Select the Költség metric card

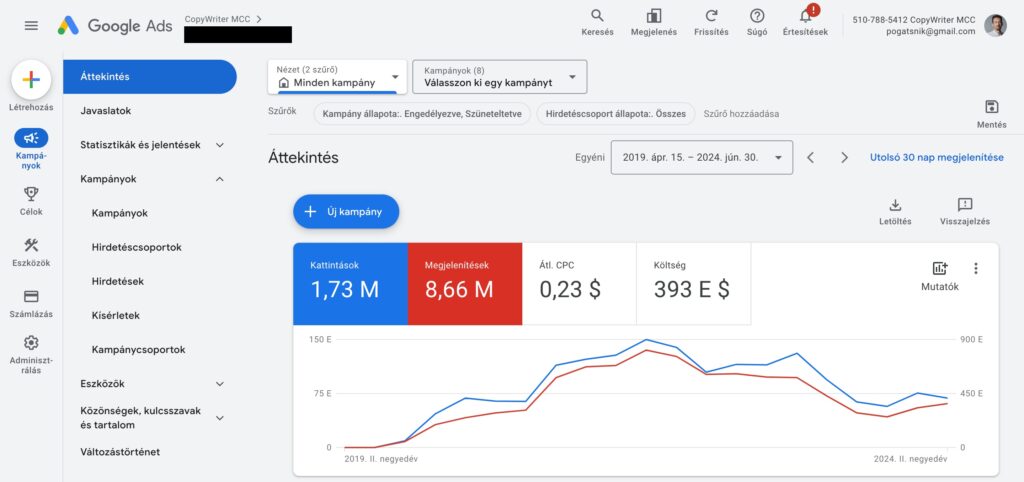[x=694, y=284]
